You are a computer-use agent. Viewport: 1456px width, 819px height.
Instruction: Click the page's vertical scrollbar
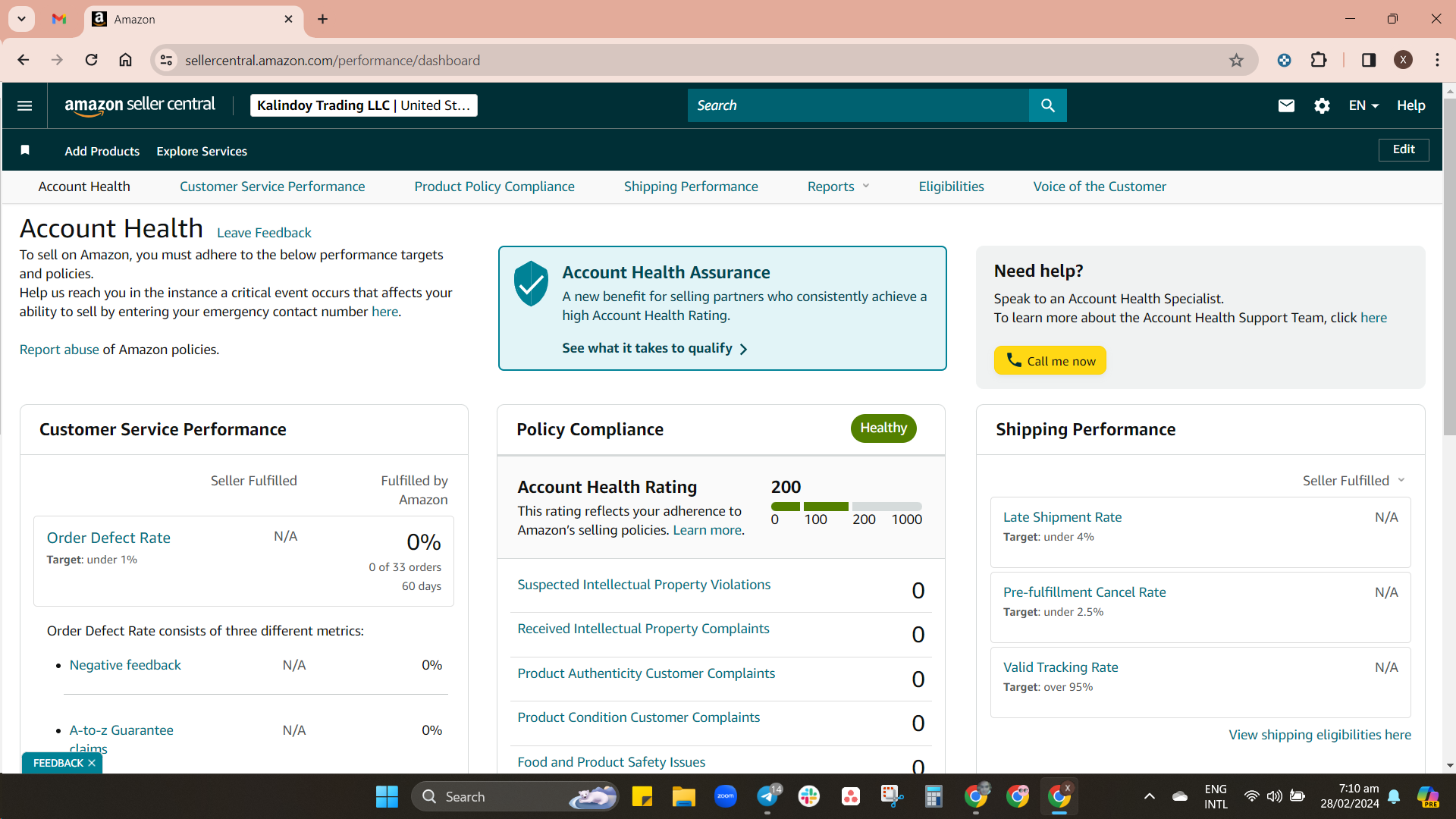1449,265
